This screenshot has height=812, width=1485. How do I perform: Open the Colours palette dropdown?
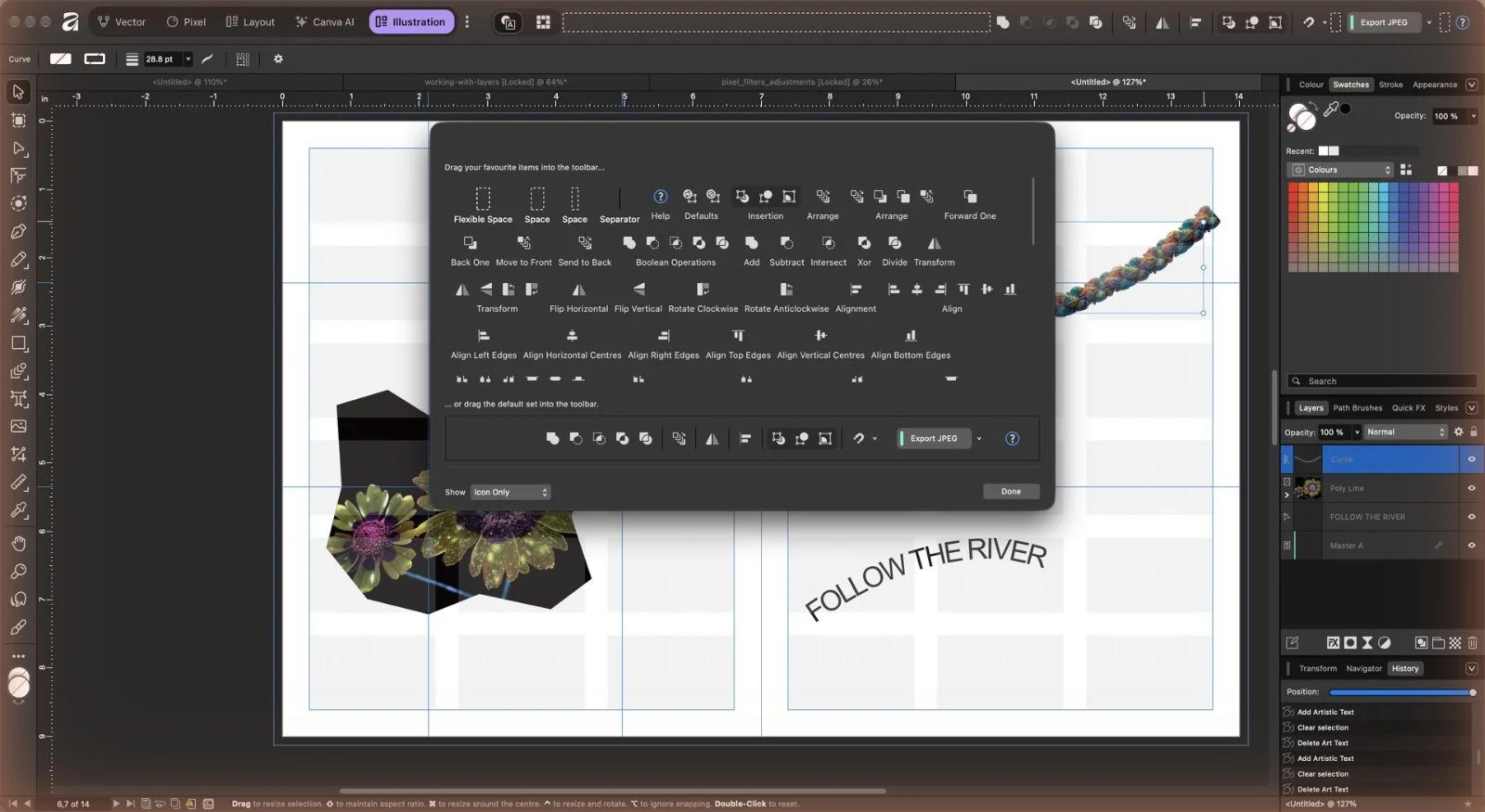click(x=1340, y=170)
